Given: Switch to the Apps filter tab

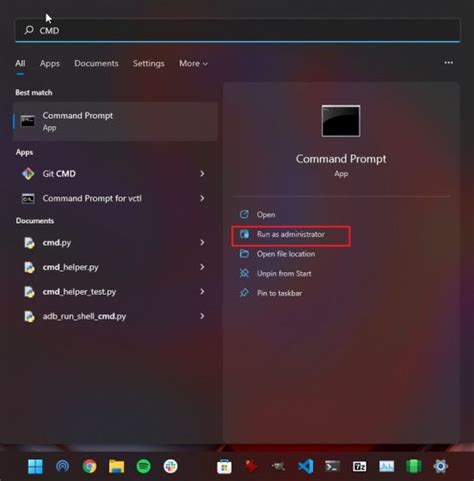Looking at the screenshot, I should click(50, 63).
